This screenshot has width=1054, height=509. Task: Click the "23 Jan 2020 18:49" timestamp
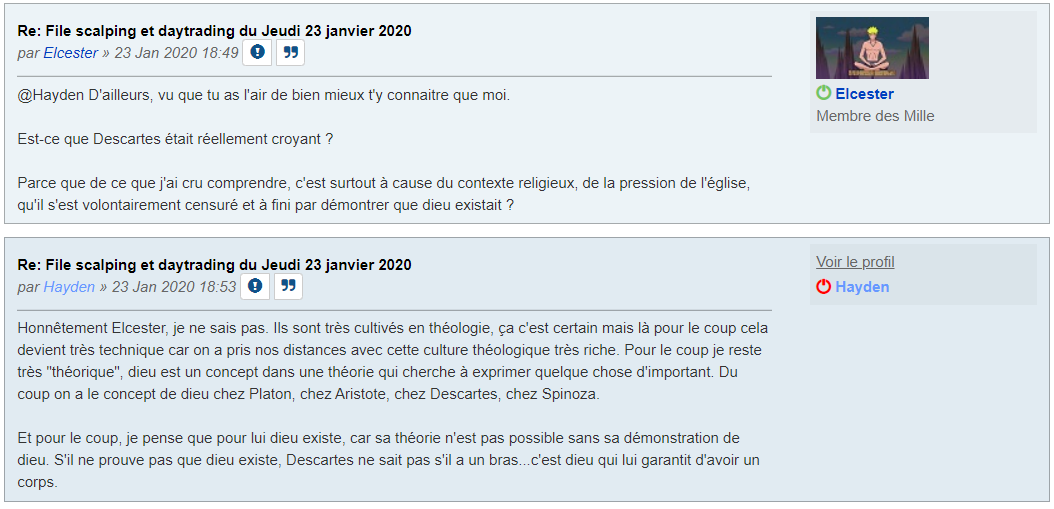click(x=176, y=53)
